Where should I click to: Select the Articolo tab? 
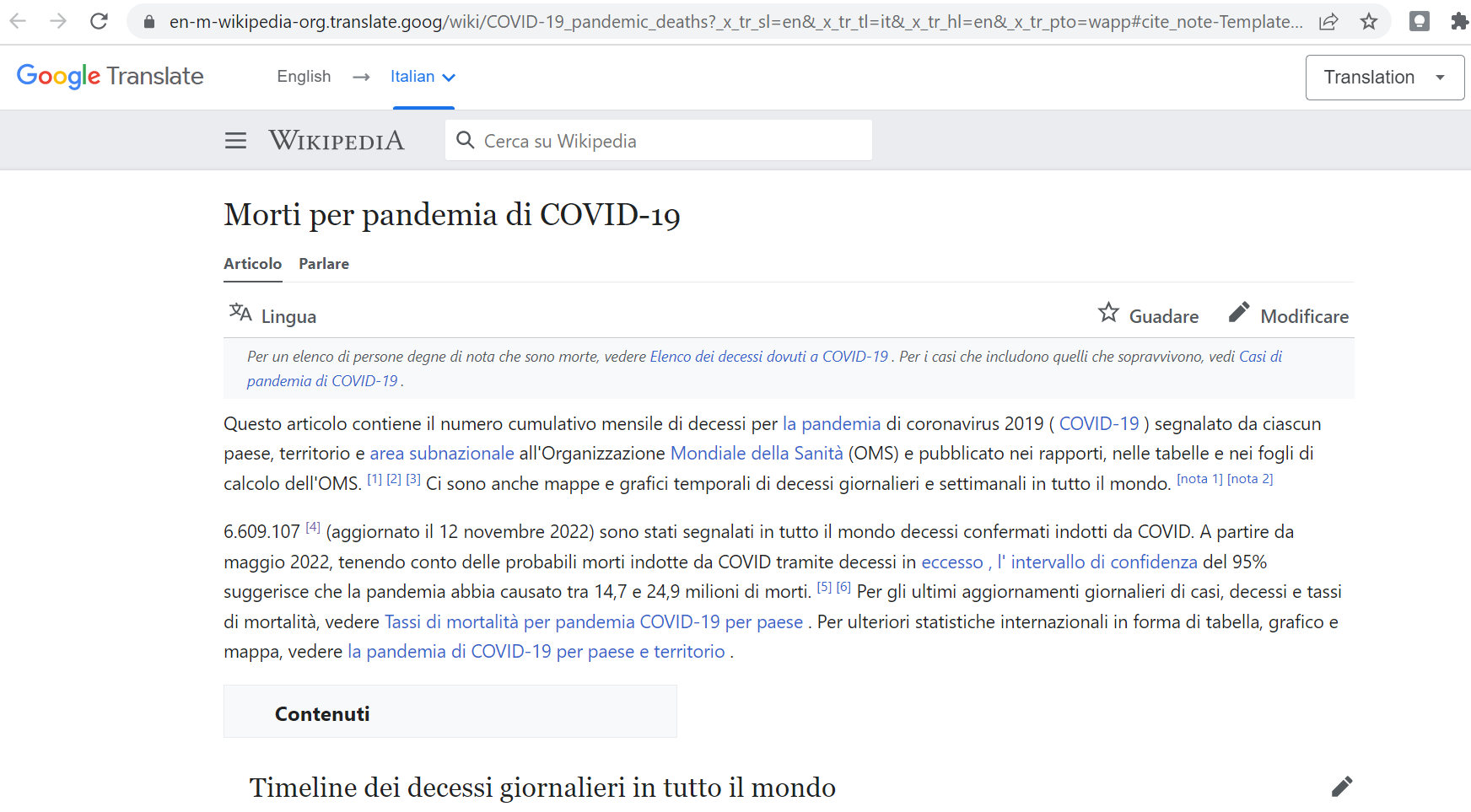click(252, 264)
